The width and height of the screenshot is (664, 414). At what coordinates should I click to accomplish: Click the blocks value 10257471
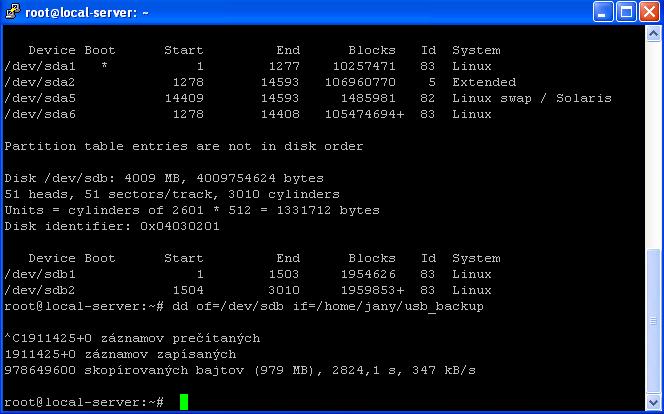coord(364,66)
